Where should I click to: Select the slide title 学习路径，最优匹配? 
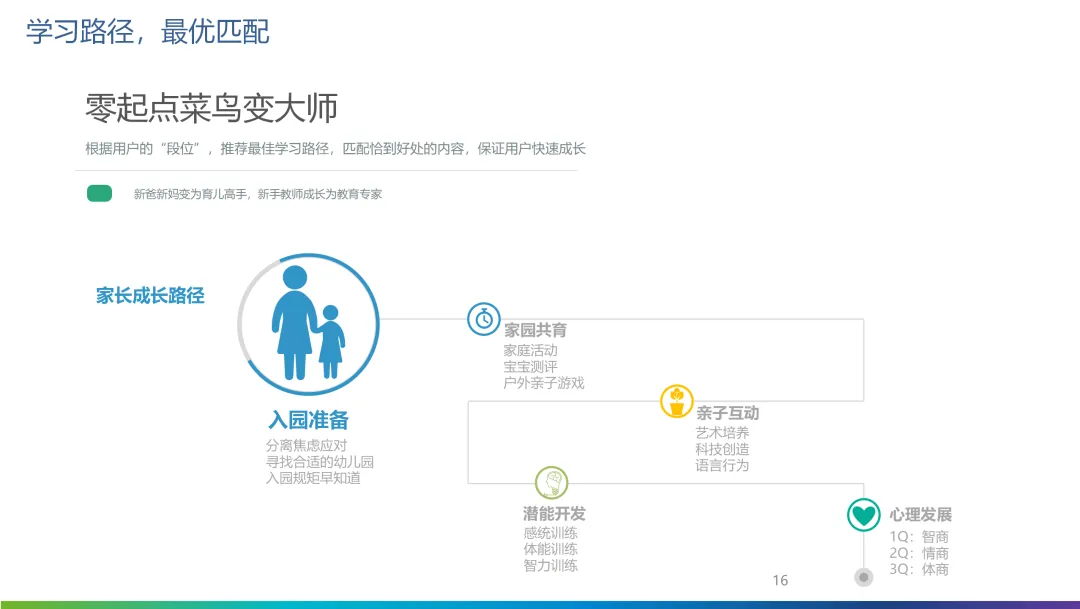(x=147, y=32)
